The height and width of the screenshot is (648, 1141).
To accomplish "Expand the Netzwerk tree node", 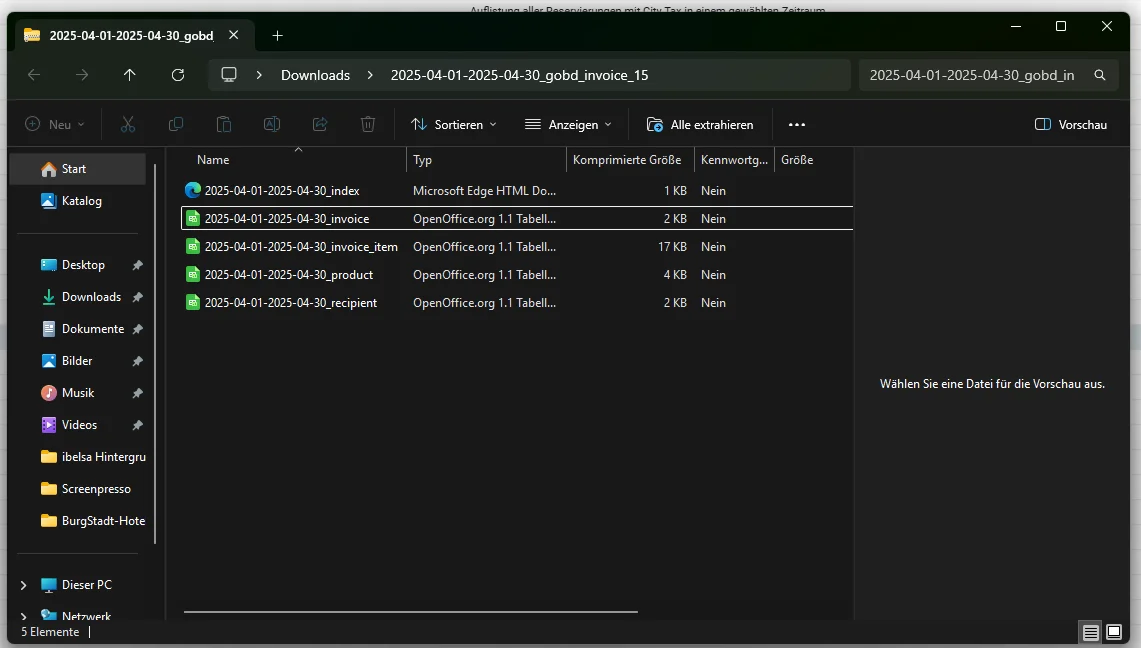I will tap(23, 617).
